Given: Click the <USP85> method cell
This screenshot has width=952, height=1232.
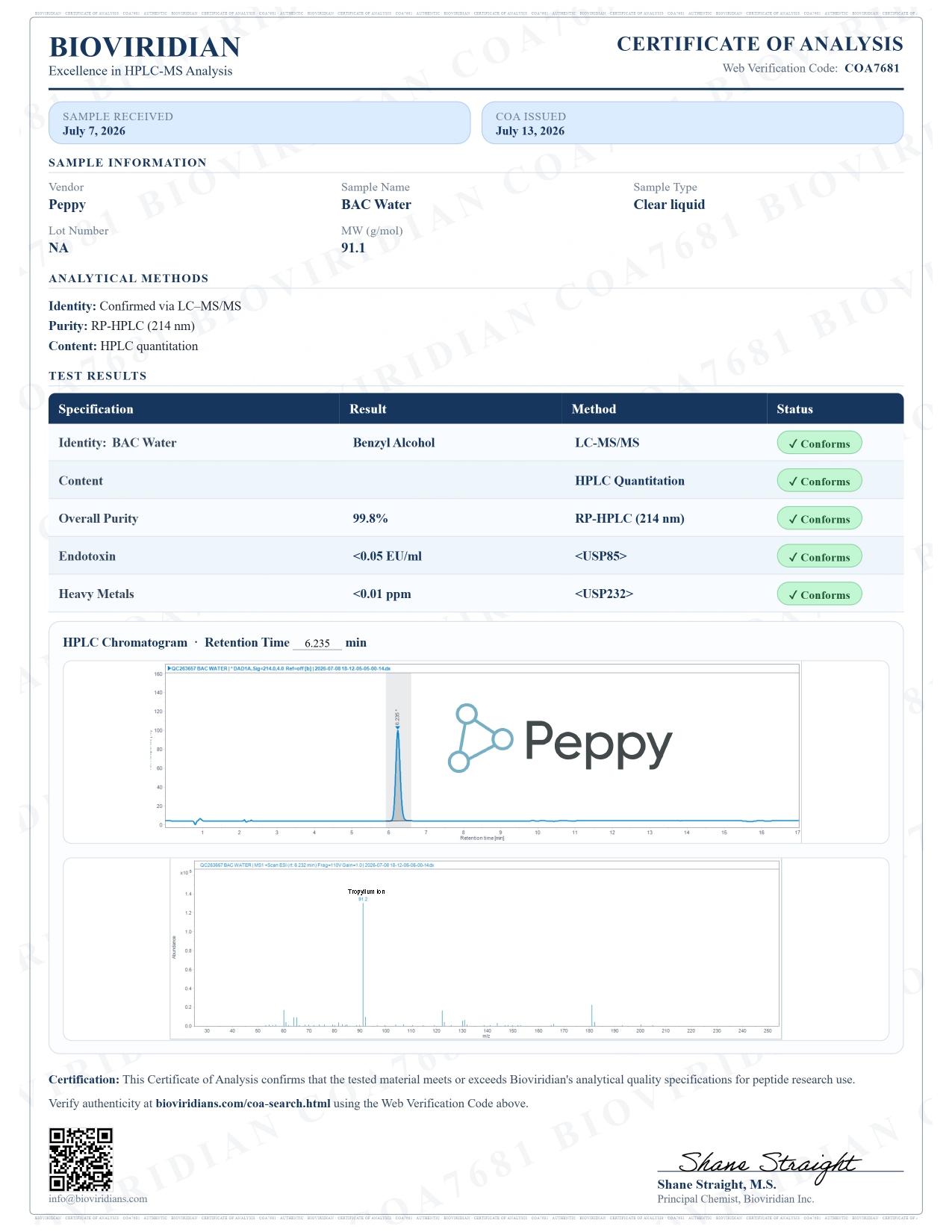Looking at the screenshot, I should pos(601,556).
